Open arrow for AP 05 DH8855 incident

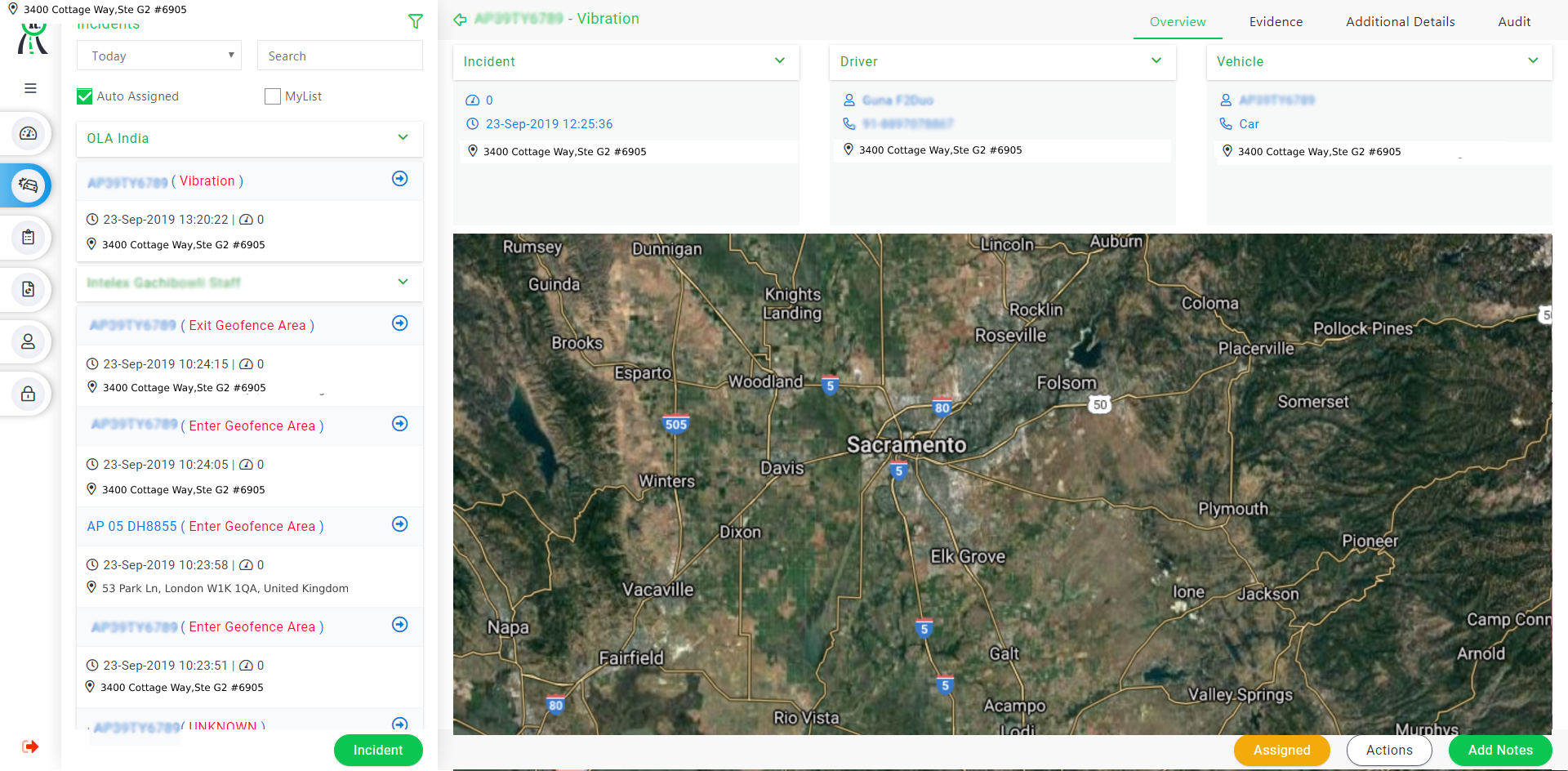(x=400, y=524)
